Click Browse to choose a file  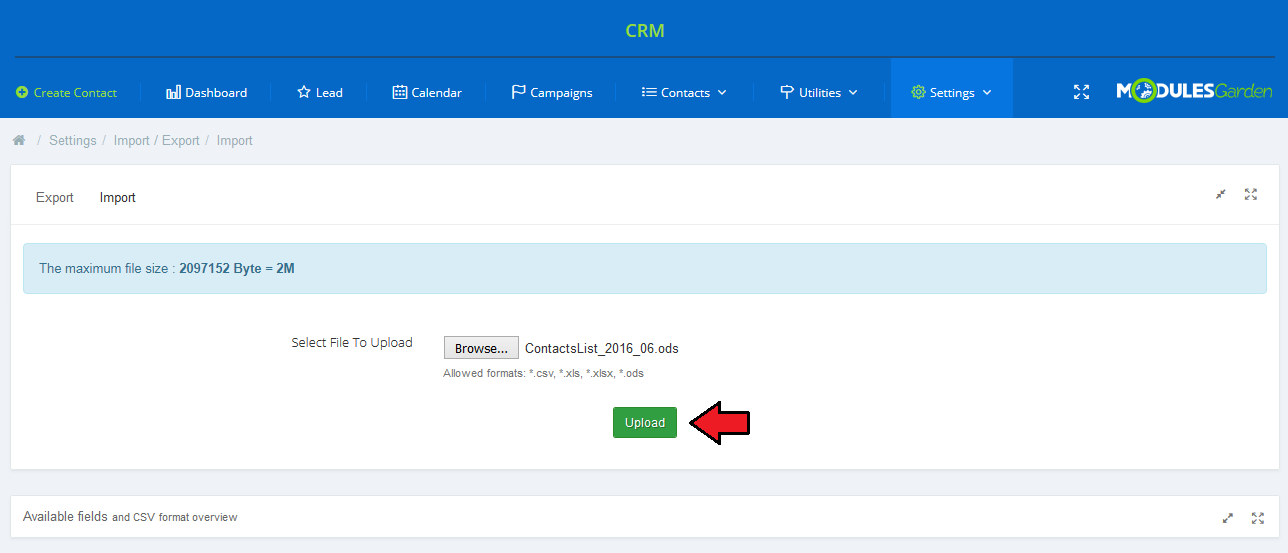[x=481, y=348]
